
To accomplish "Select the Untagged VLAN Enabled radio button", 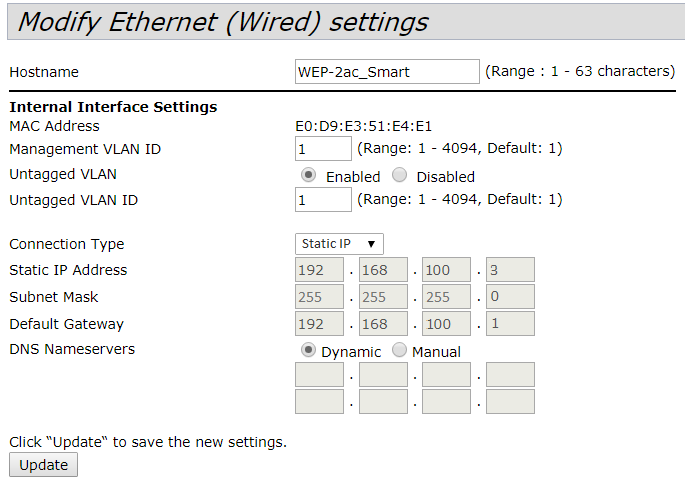I will click(x=309, y=175).
